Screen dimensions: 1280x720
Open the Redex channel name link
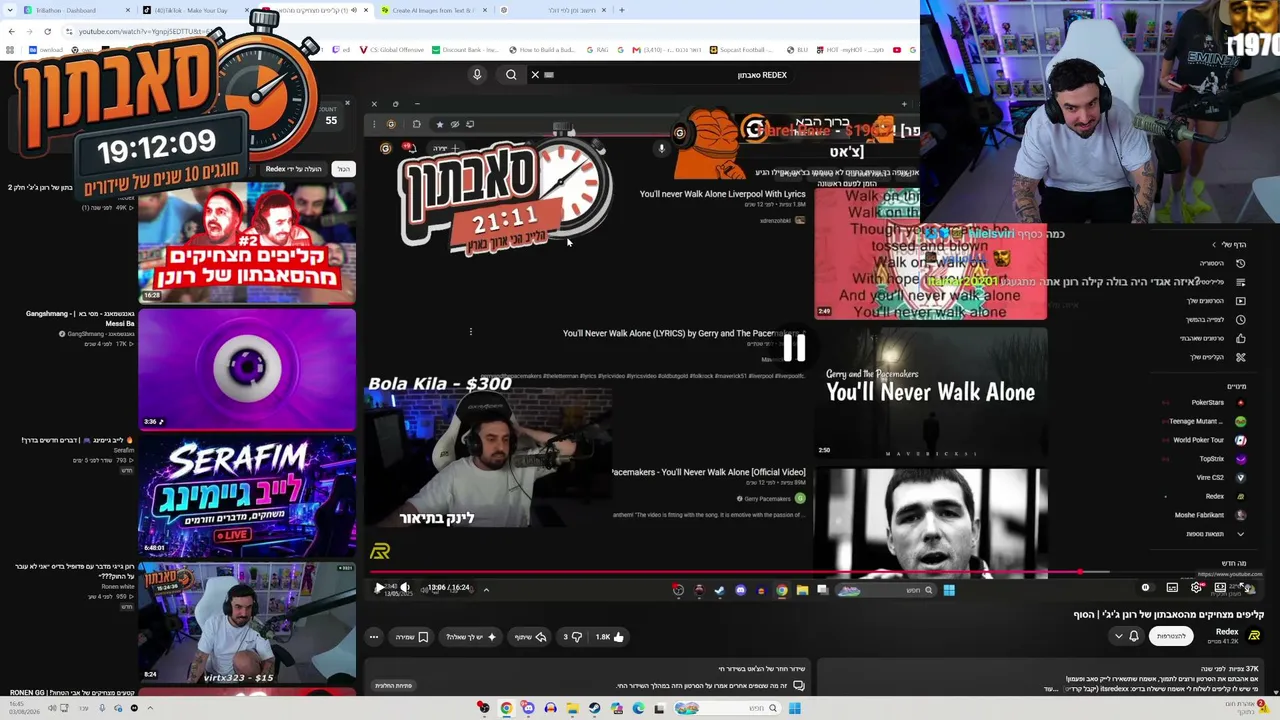tap(1227, 632)
